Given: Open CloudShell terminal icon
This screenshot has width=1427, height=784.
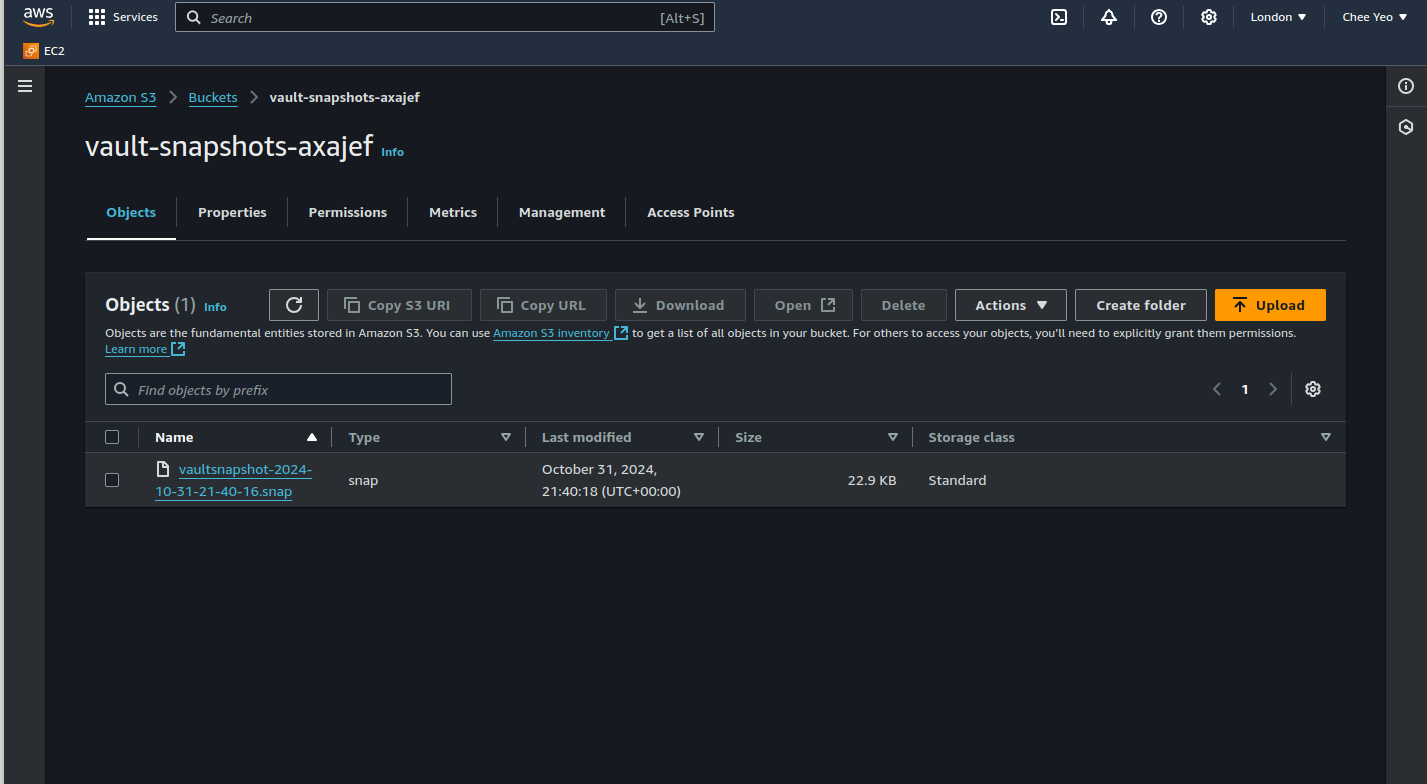Looking at the screenshot, I should click(1059, 17).
